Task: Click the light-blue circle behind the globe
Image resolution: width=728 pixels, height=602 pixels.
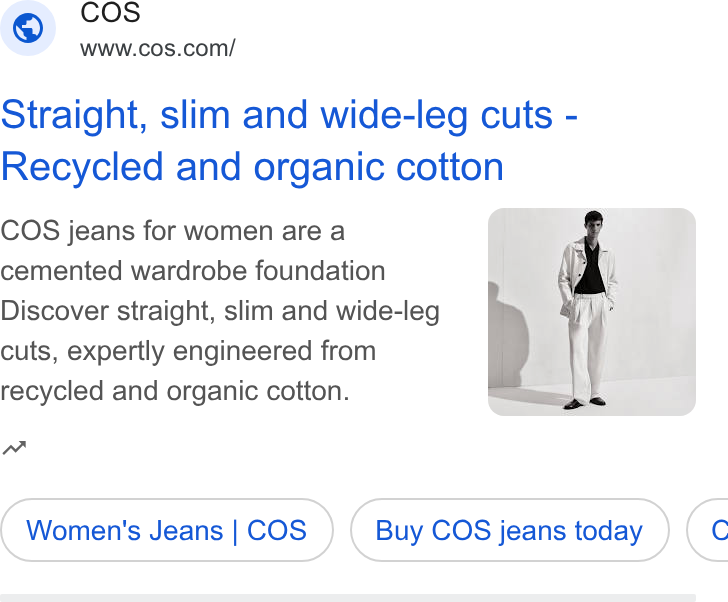Action: (28, 28)
